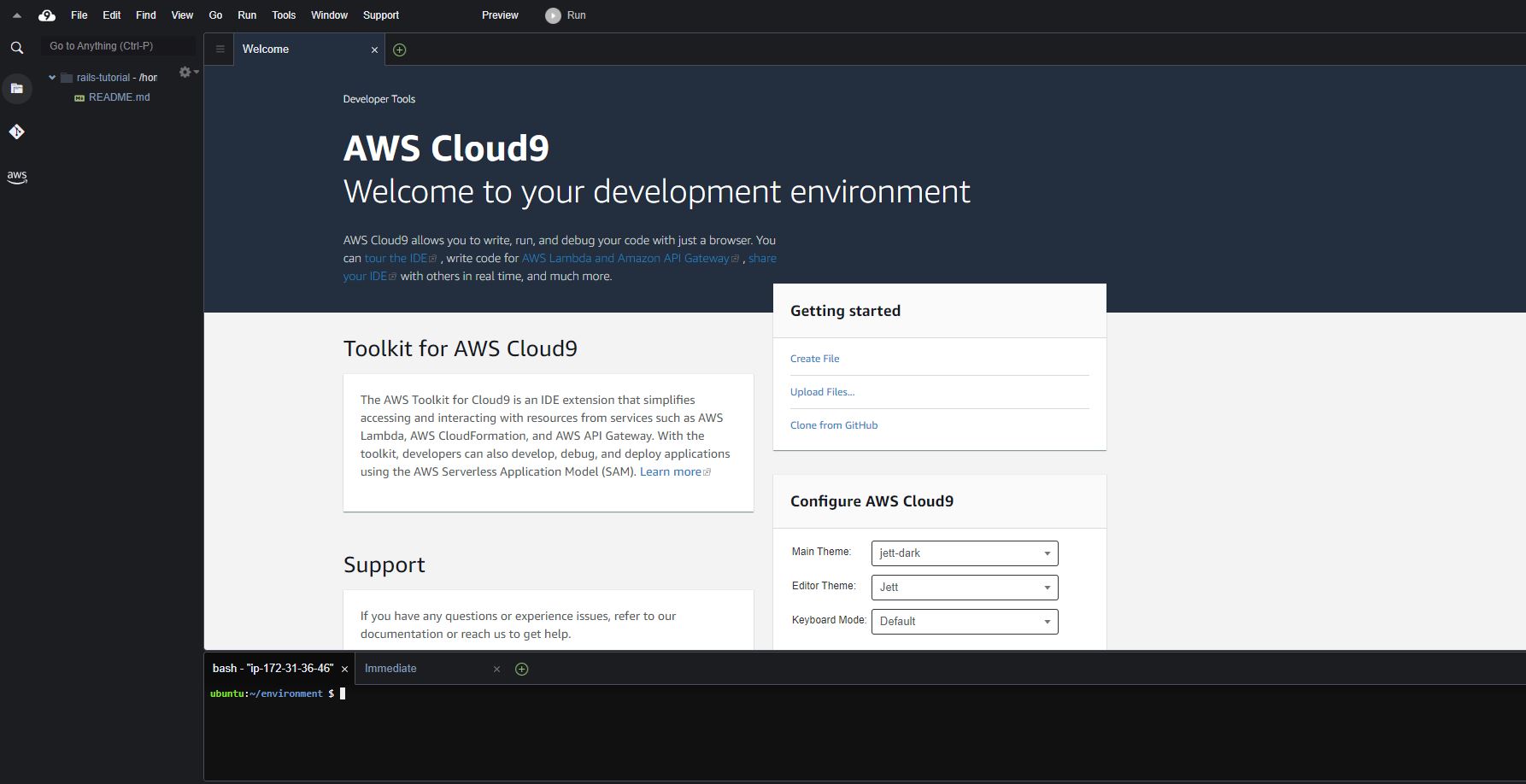Viewport: 1526px width, 784px height.
Task: Open README.md in file tree
Action: [x=119, y=97]
